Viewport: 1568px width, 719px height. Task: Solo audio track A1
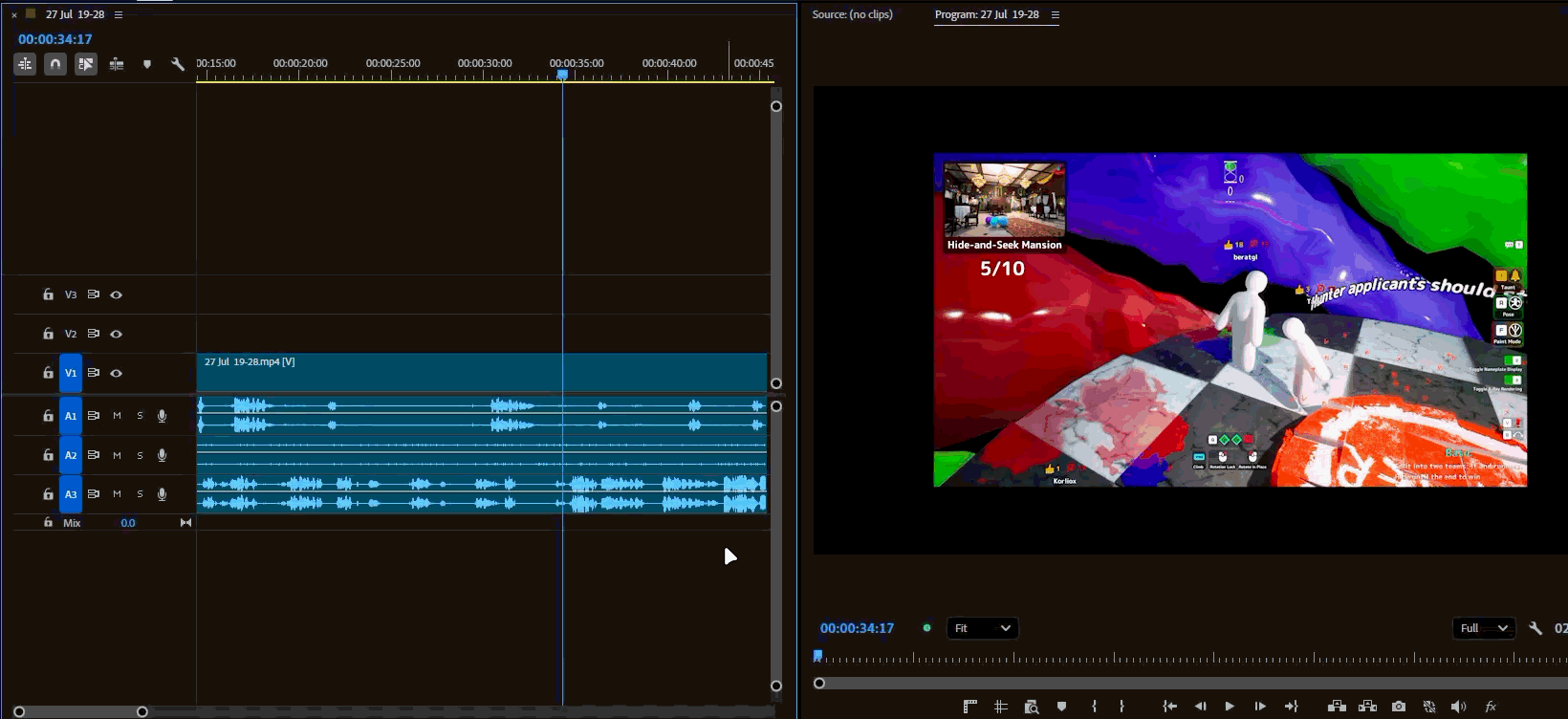pos(140,416)
